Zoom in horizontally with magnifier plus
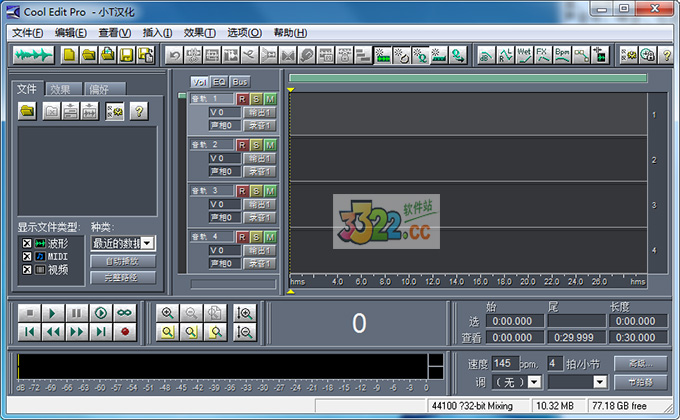The height and width of the screenshot is (420, 680). (167, 313)
